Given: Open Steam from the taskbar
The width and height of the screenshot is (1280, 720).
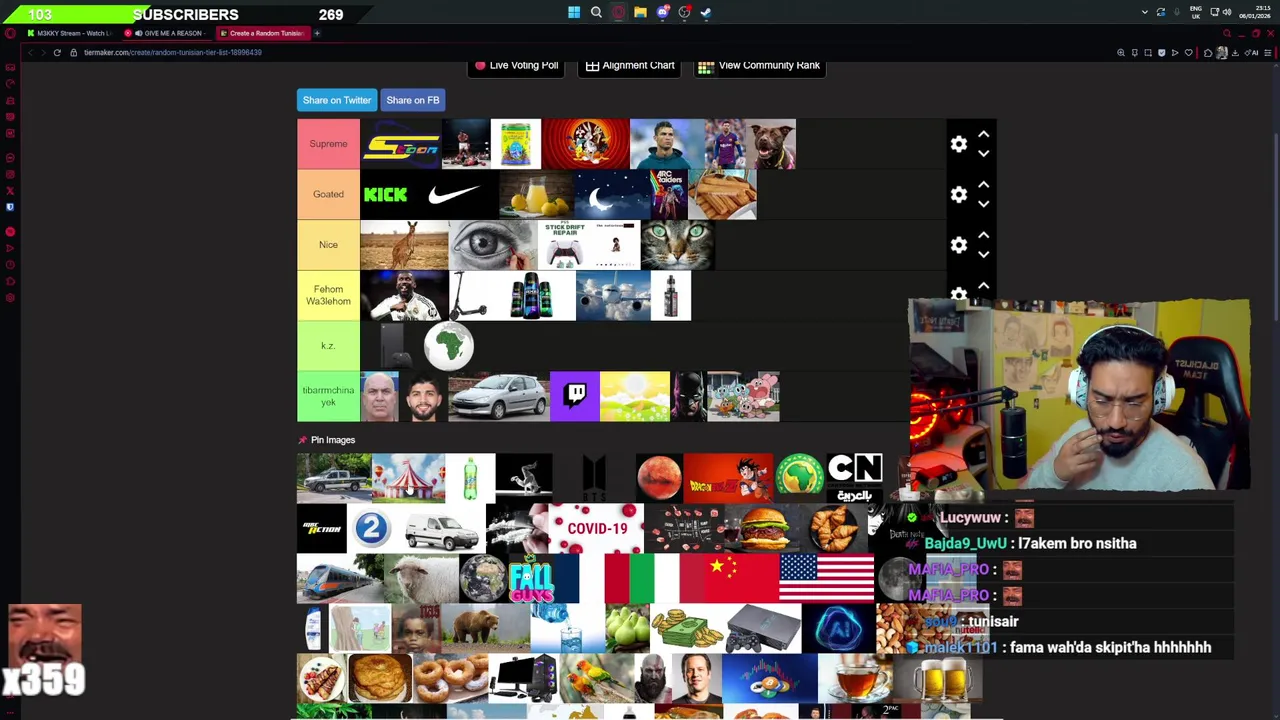Looking at the screenshot, I should point(706,12).
